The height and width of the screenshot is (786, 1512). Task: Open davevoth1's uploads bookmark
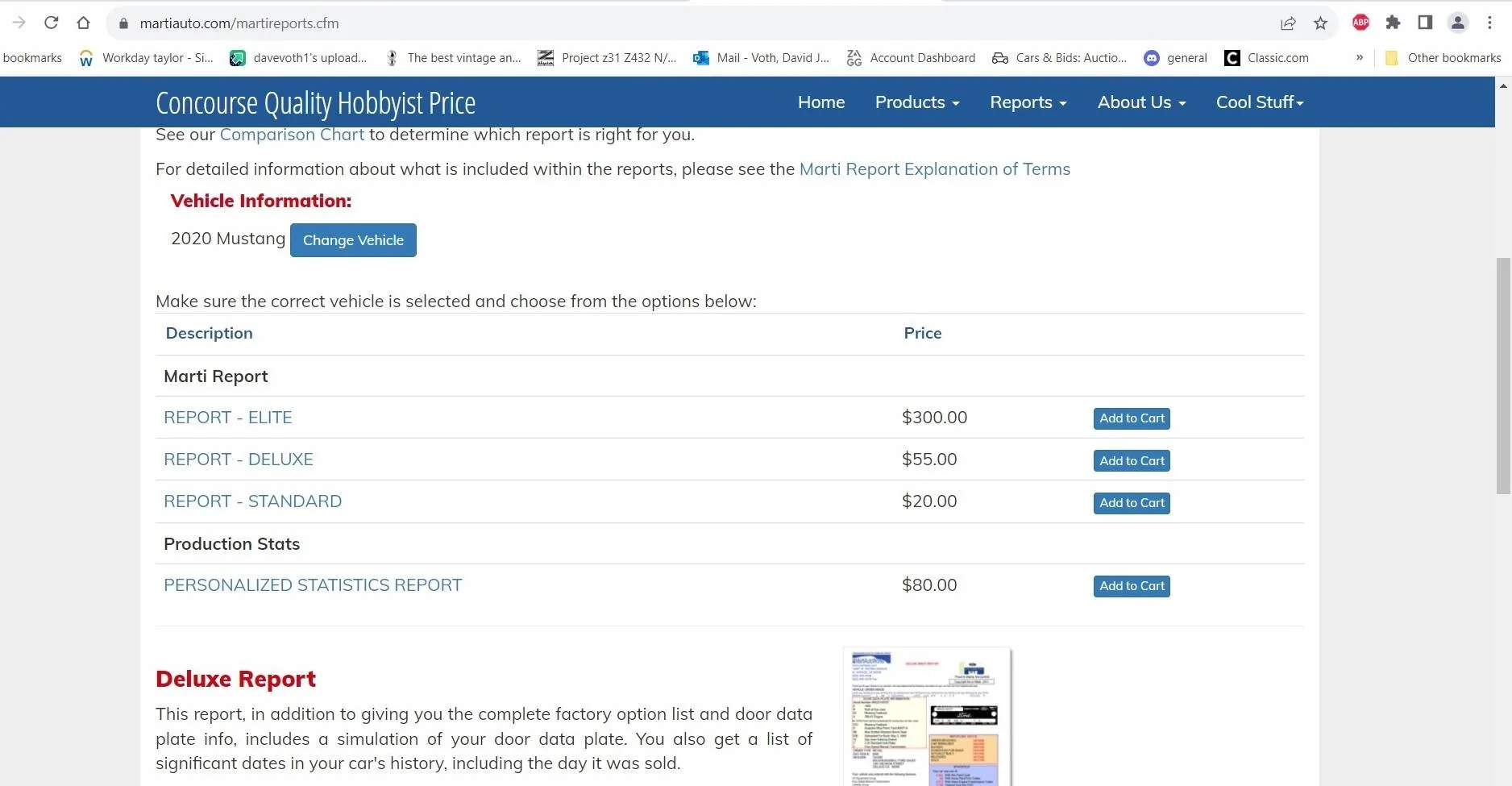point(298,58)
